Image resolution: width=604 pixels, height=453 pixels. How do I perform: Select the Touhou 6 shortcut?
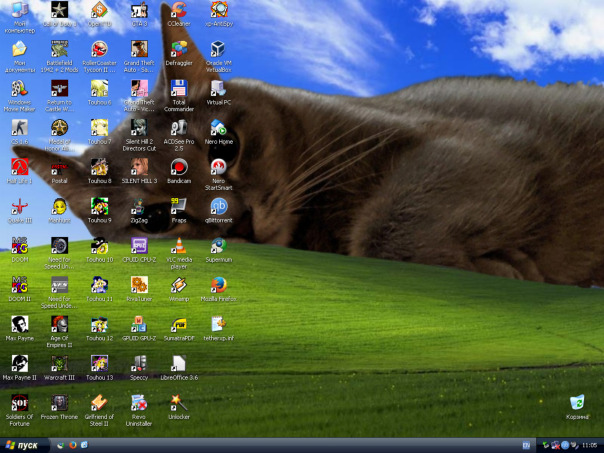click(99, 89)
